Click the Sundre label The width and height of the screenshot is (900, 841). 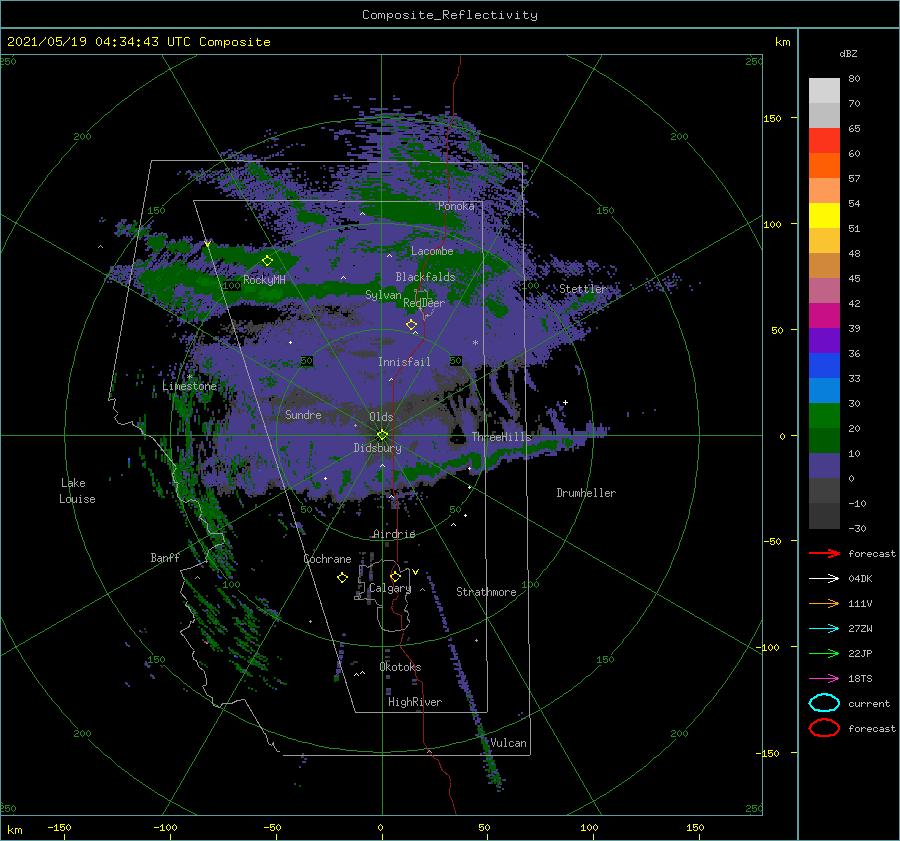[x=303, y=415]
